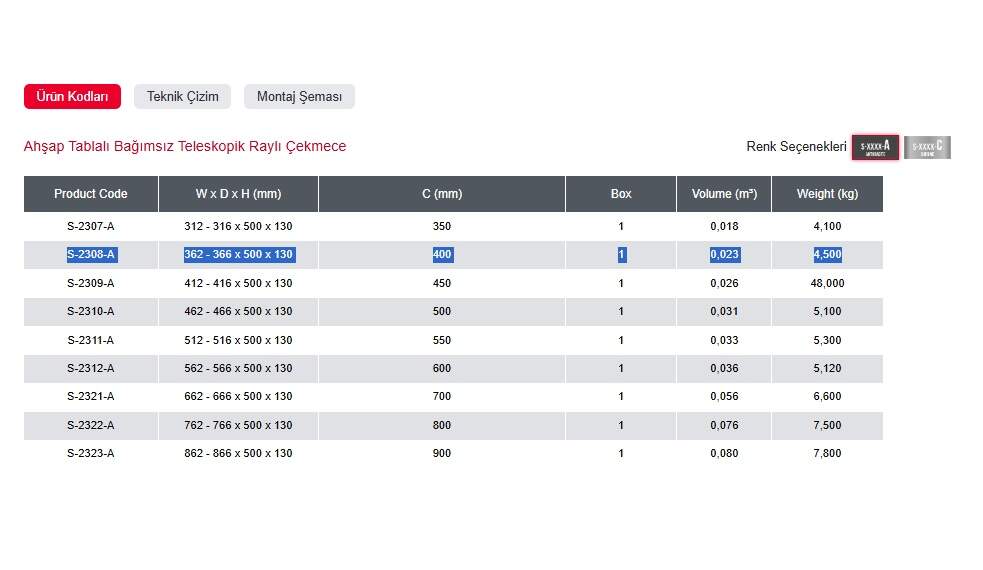The image size is (983, 570).
Task: Select the S-2312-A product code cell
Action: pyautogui.click(x=91, y=369)
